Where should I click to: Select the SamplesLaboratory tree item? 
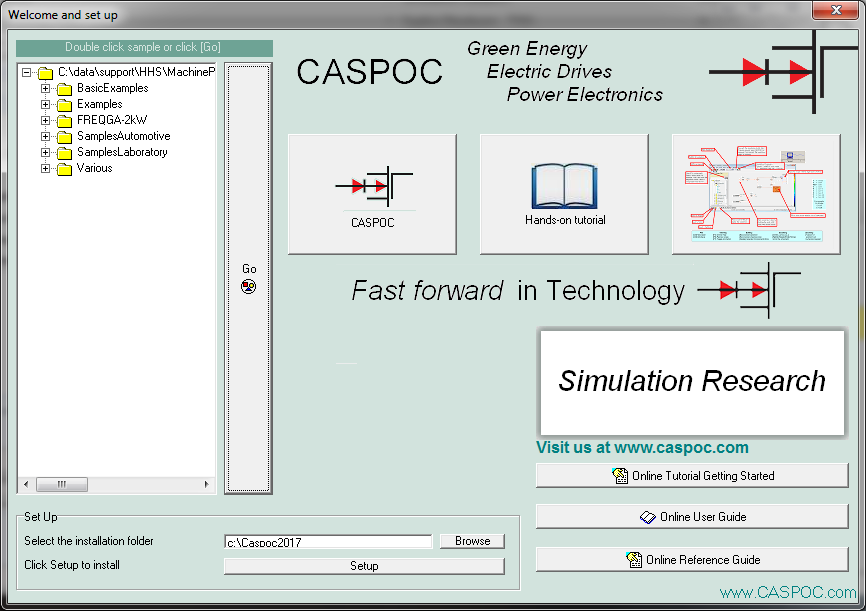click(x=122, y=152)
